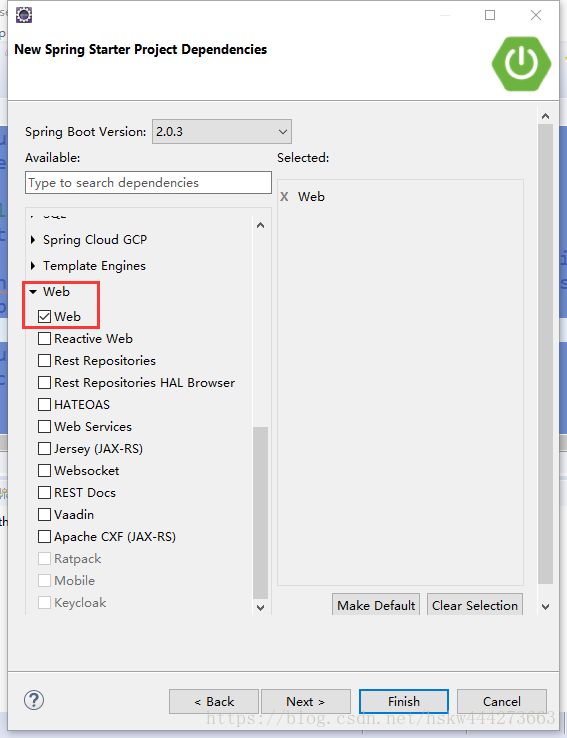Click the available list scroll up arrow
This screenshot has width=567, height=738.
pyautogui.click(x=261, y=225)
